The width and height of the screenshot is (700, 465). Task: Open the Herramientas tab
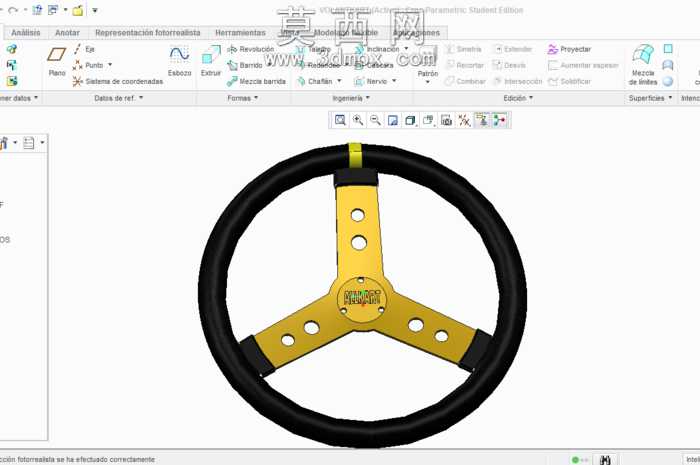point(240,33)
